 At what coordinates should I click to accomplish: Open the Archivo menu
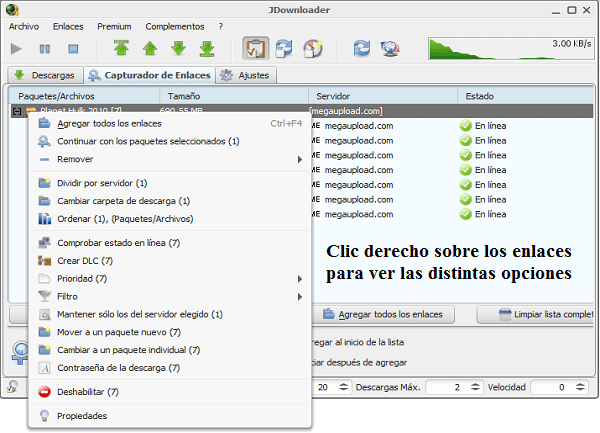pyautogui.click(x=24, y=26)
